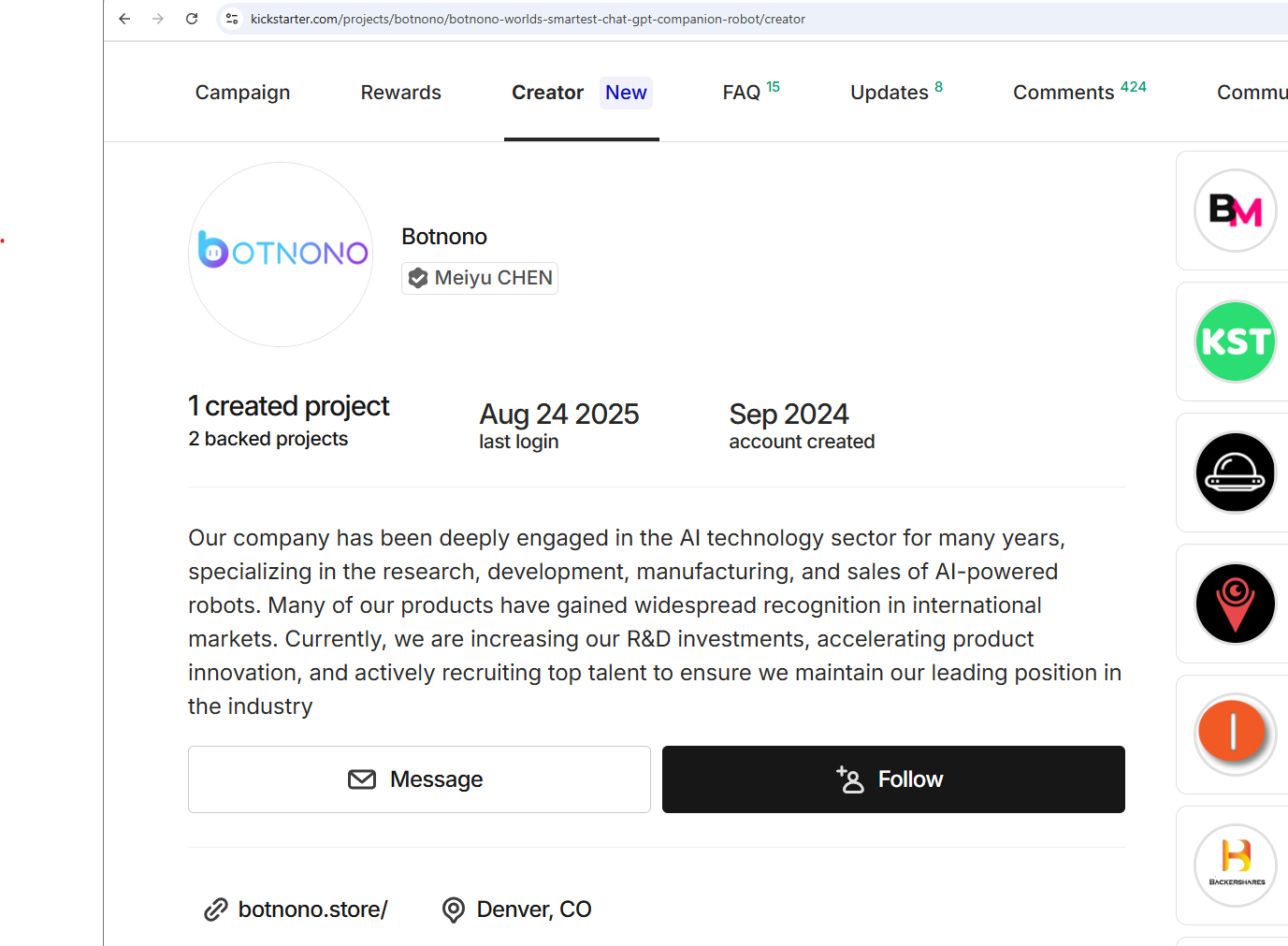Screen dimensions: 1288x946
Task: Click the browser forward arrow
Action: [x=158, y=19]
